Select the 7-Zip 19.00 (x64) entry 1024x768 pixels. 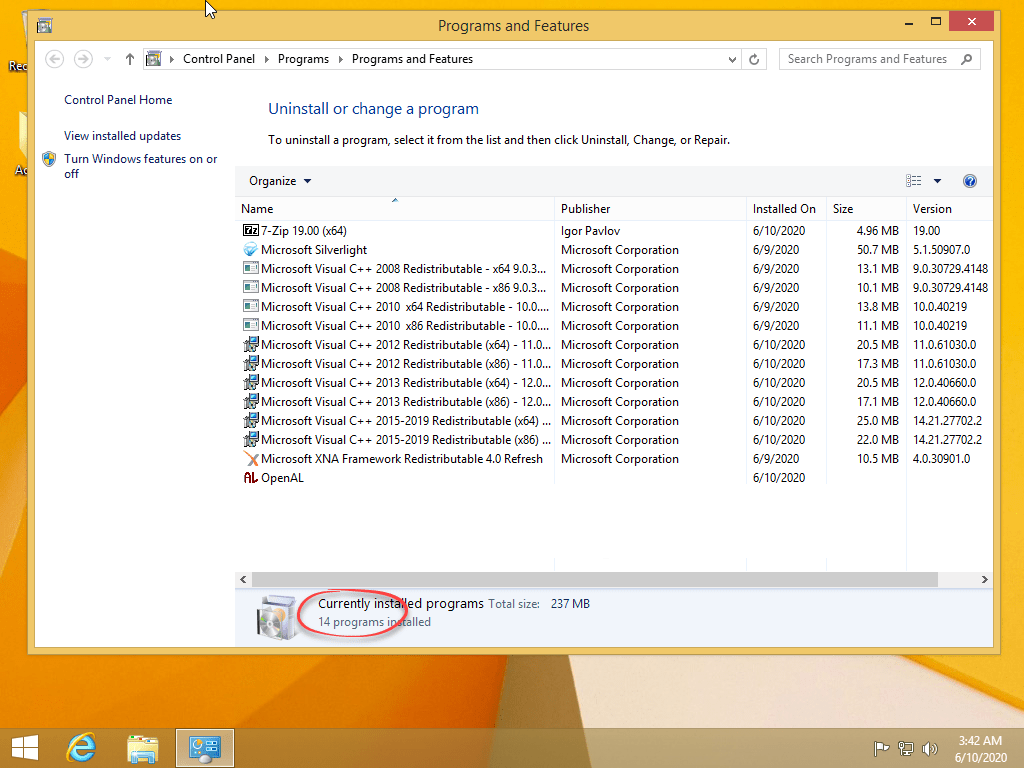coord(304,231)
